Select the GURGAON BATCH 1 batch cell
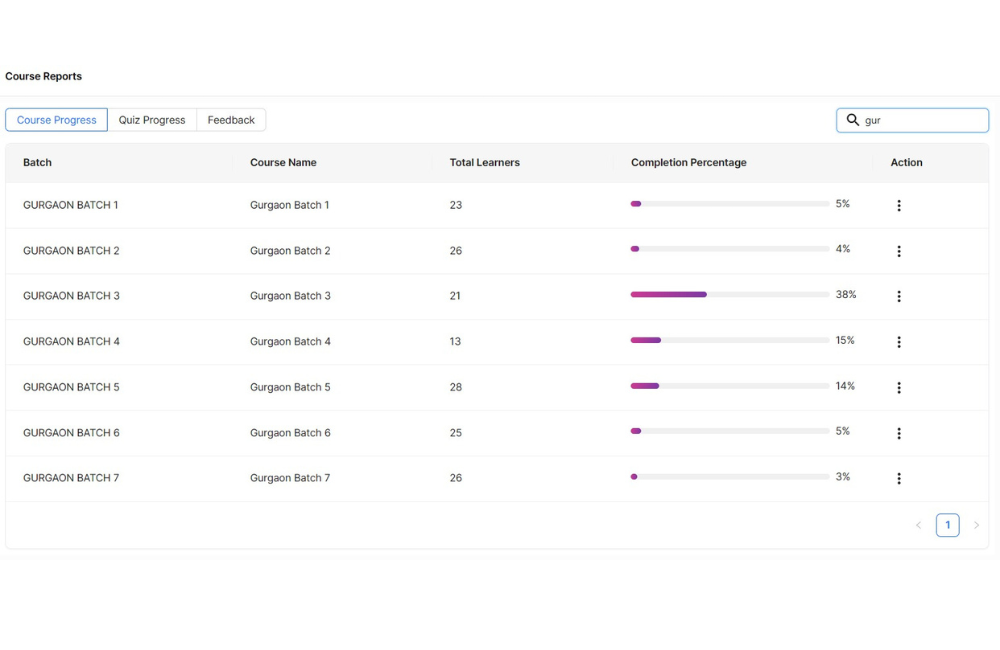The image size is (1000, 650). click(x=71, y=205)
